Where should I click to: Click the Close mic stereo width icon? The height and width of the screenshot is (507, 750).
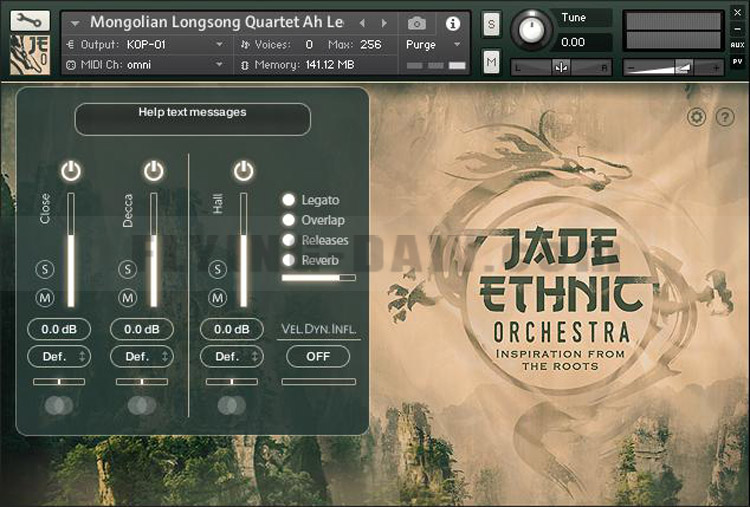(x=59, y=406)
